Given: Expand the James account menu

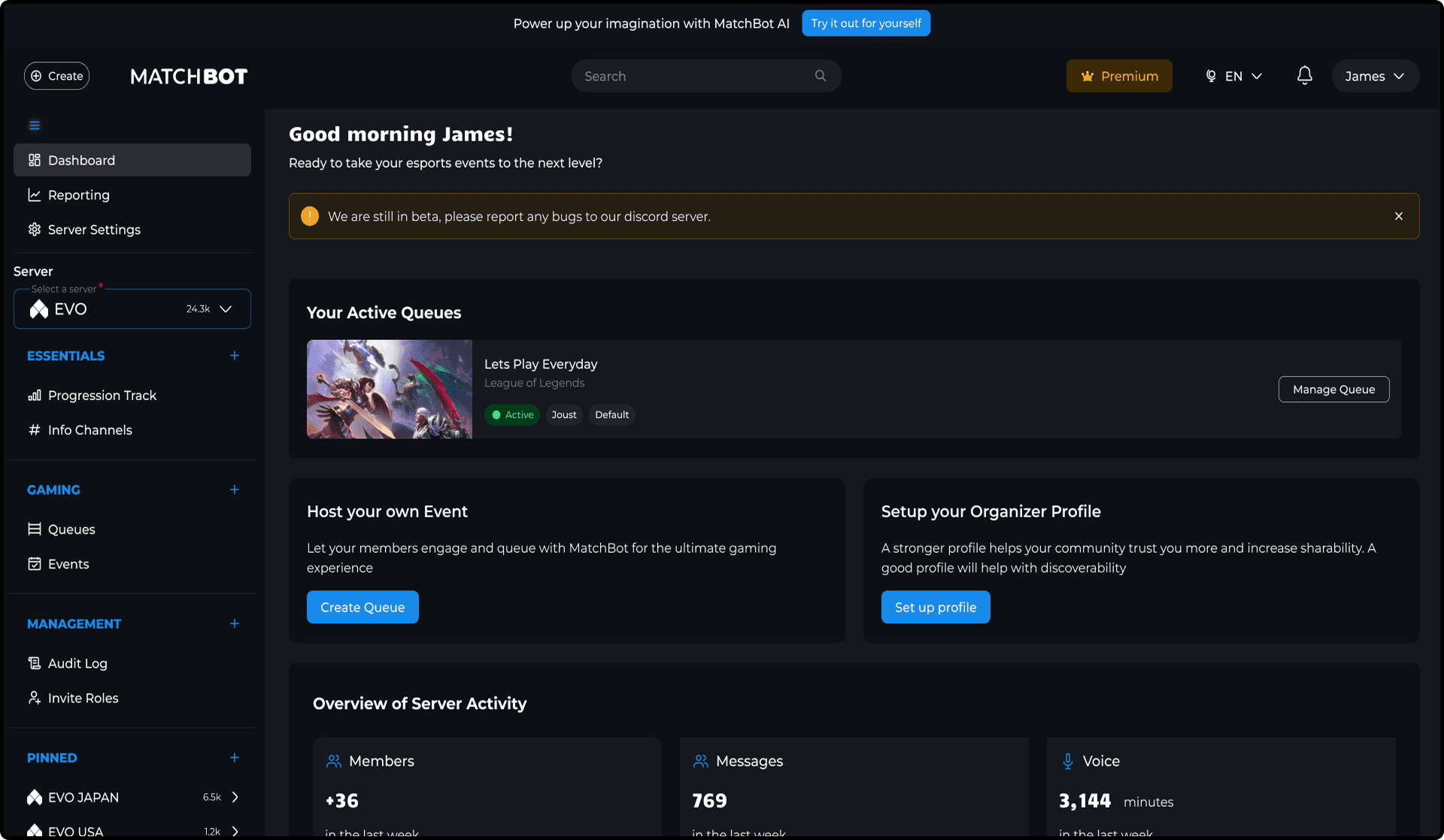Looking at the screenshot, I should point(1375,76).
